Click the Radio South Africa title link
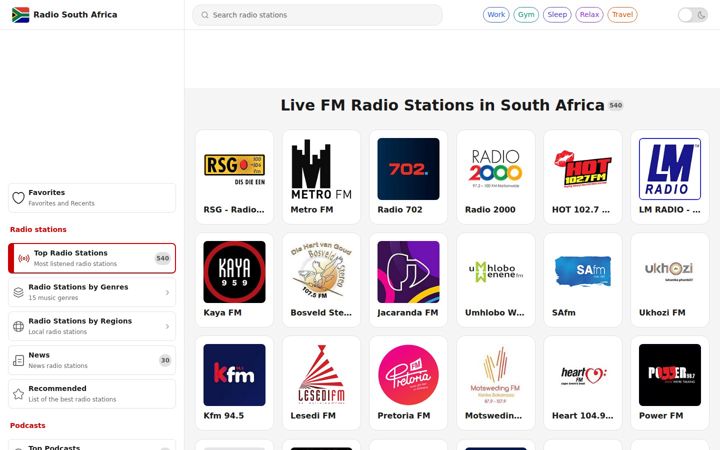720x450 pixels. coord(75,15)
